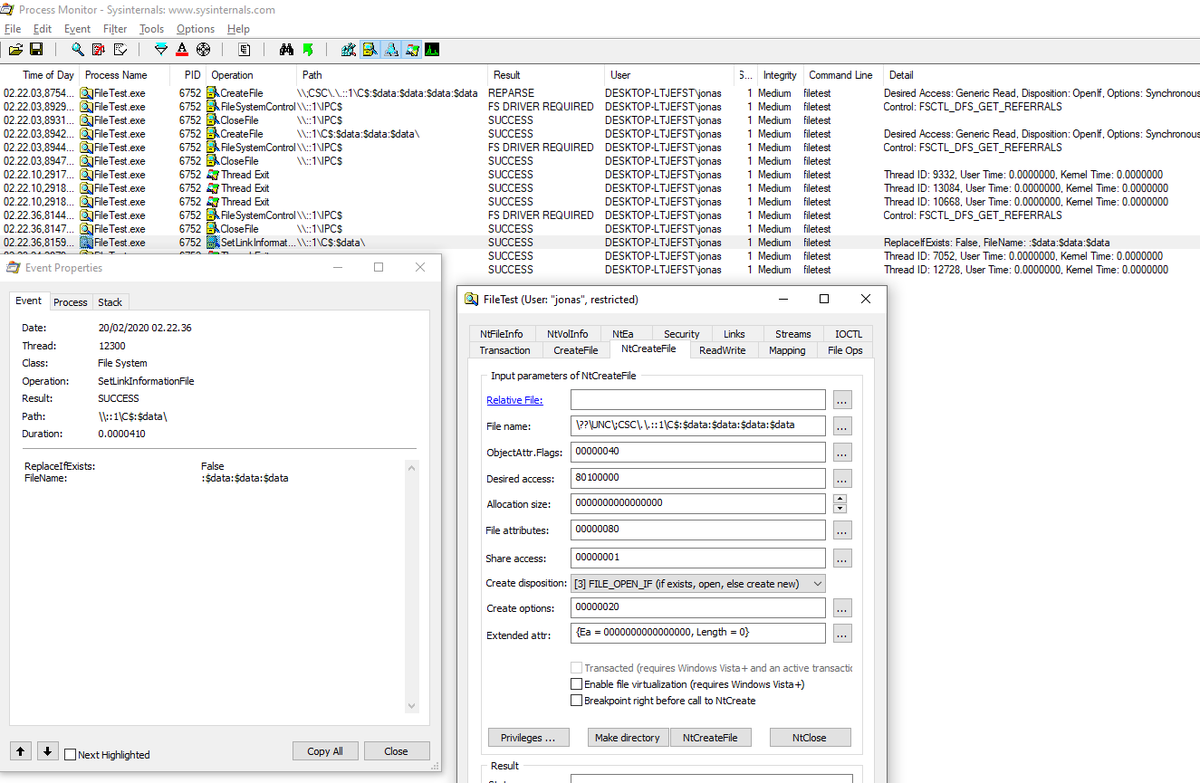
Task: Toggle the Show Profiling Events icon
Action: 433,50
